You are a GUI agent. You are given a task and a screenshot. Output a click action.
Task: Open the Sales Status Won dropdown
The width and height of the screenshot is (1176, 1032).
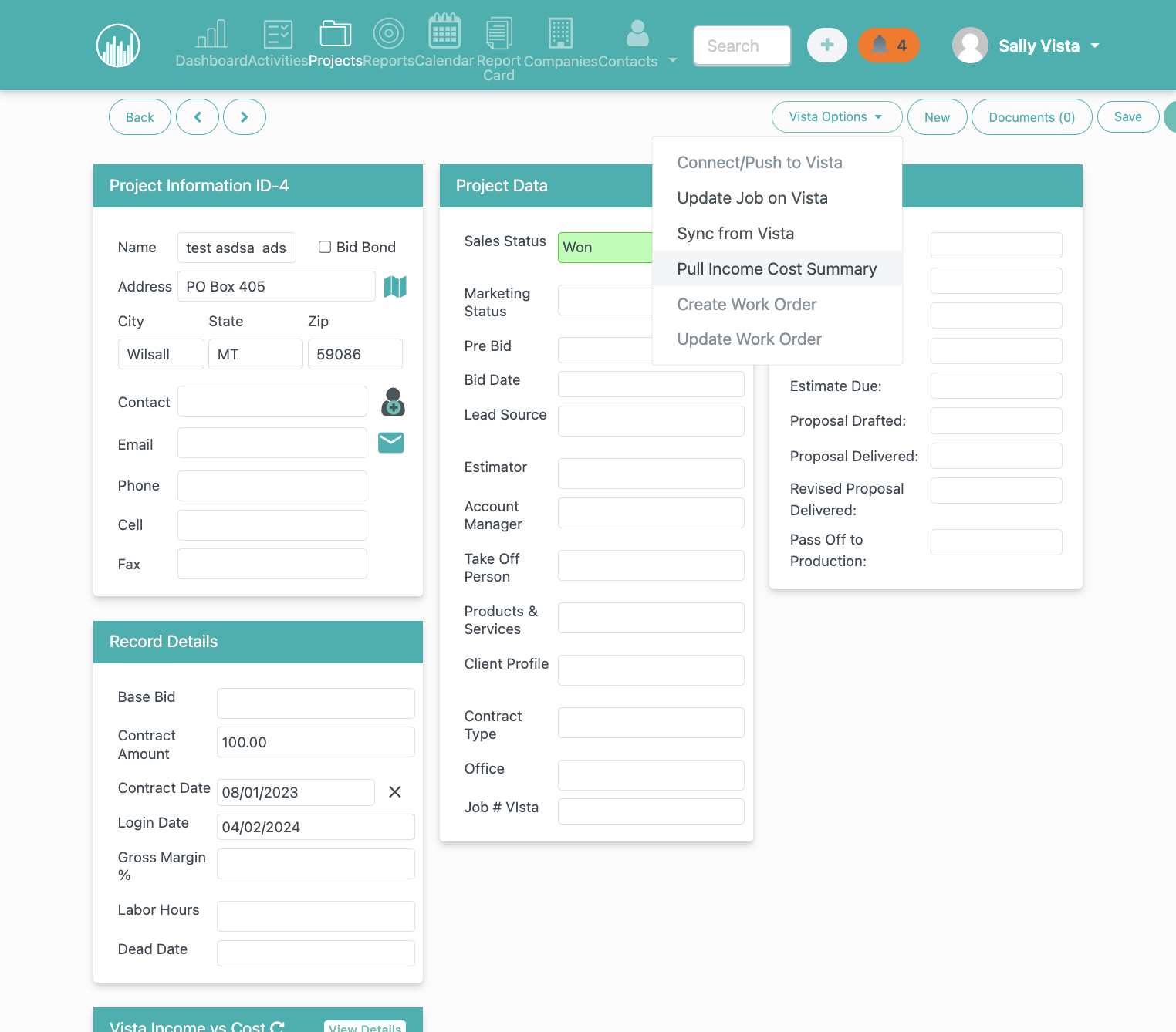605,248
